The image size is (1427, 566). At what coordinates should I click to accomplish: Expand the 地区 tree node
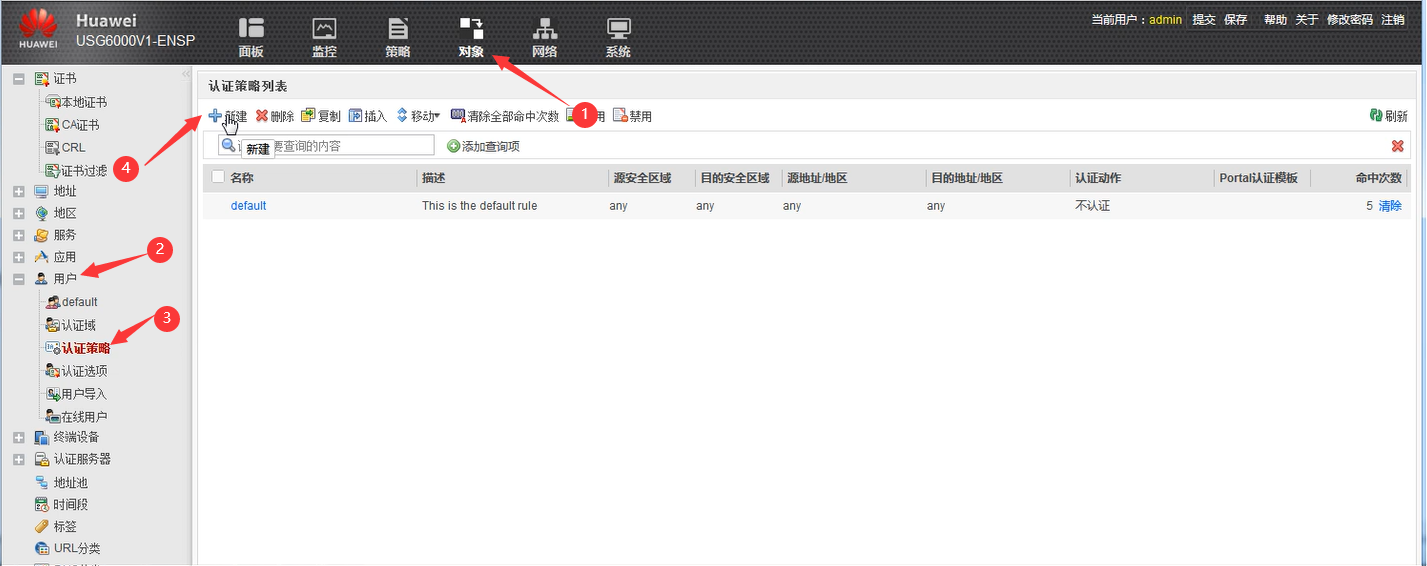pos(18,213)
